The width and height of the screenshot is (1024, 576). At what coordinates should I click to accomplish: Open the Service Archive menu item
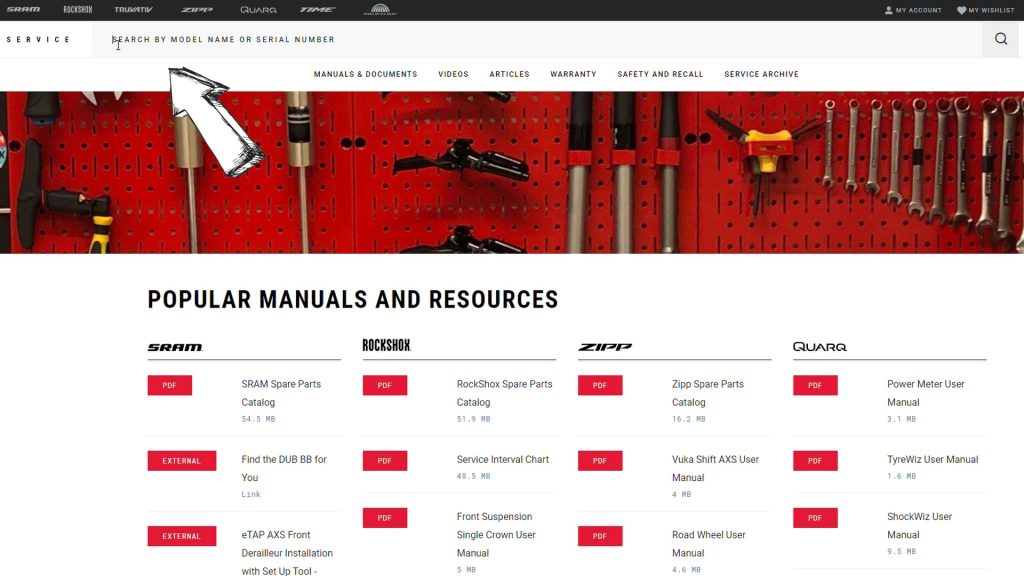point(761,74)
